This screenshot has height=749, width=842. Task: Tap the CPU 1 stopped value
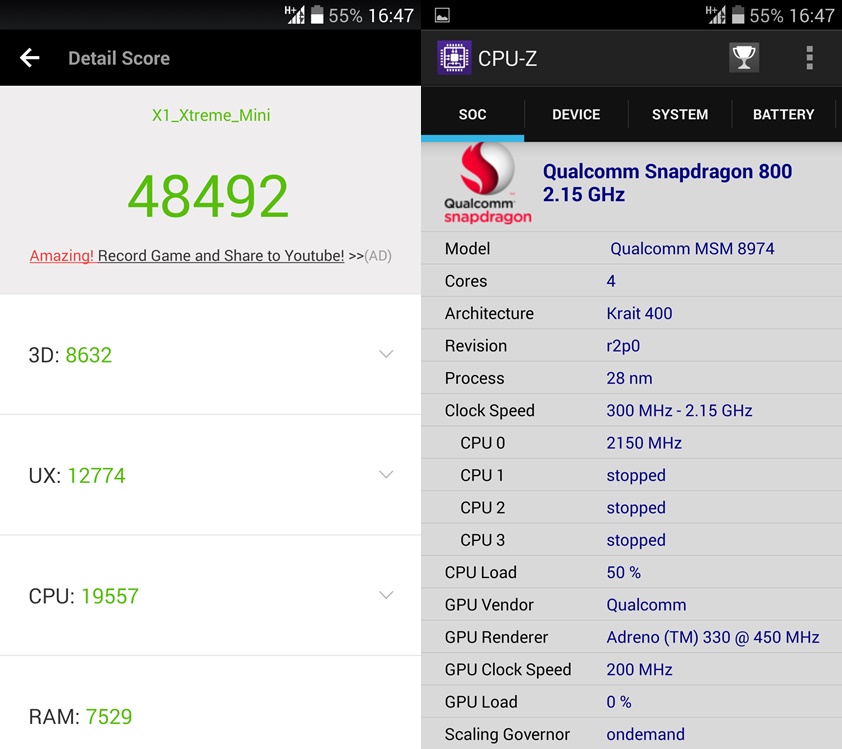[636, 476]
